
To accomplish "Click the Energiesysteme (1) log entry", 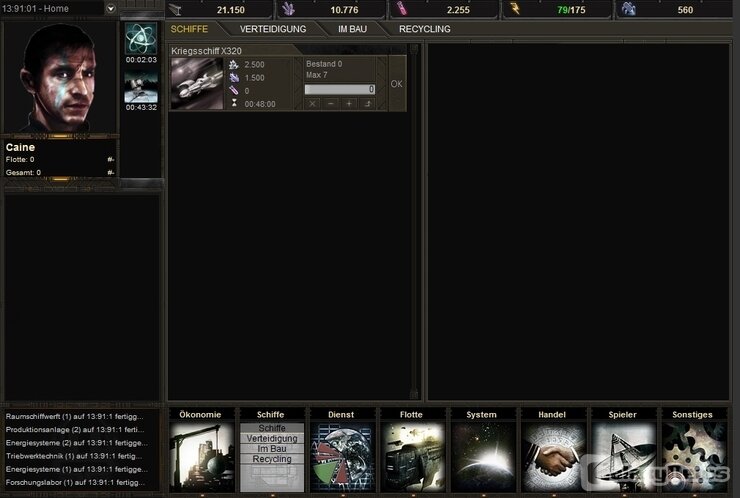I will click(x=76, y=470).
